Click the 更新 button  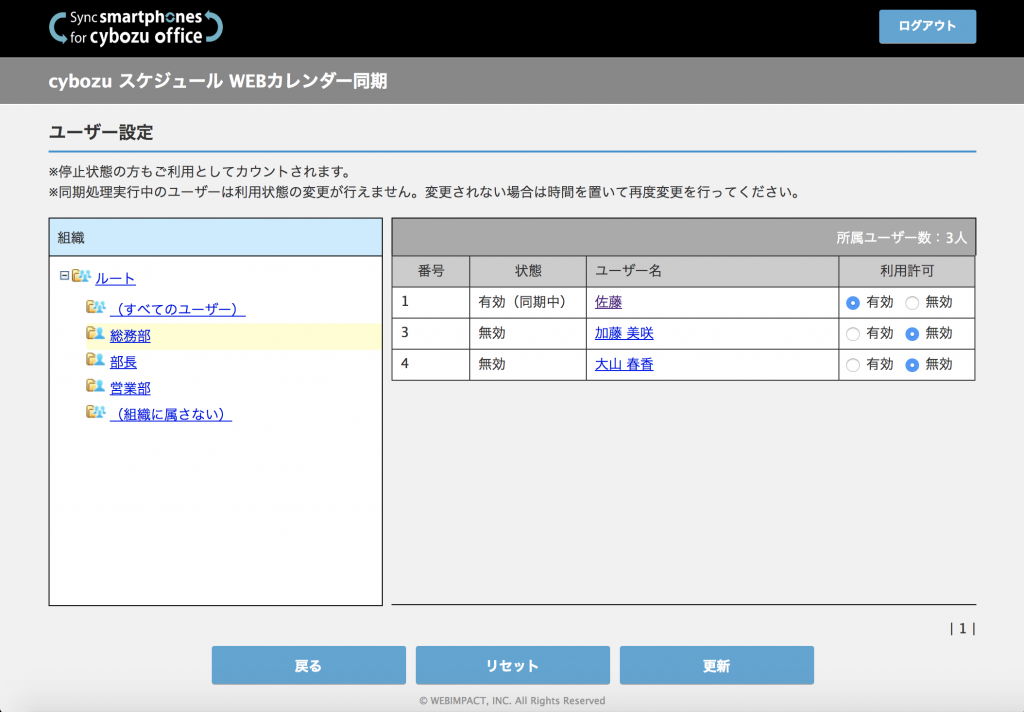coord(716,665)
